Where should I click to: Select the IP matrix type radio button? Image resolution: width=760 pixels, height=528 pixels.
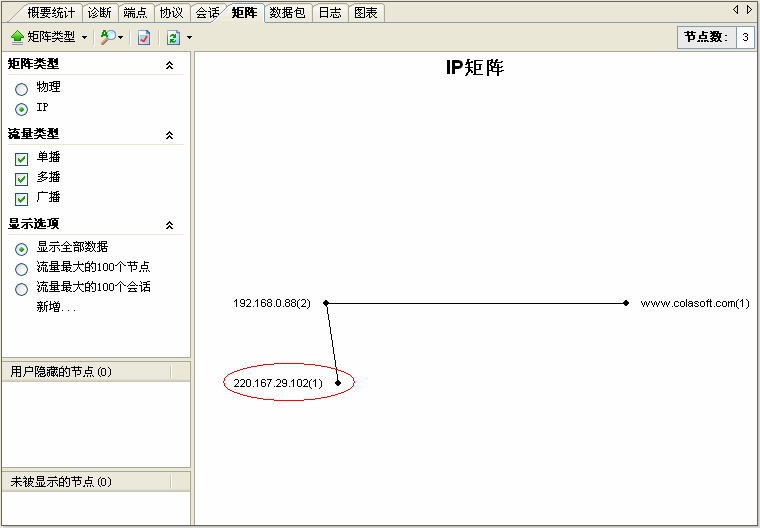pyautogui.click(x=21, y=110)
